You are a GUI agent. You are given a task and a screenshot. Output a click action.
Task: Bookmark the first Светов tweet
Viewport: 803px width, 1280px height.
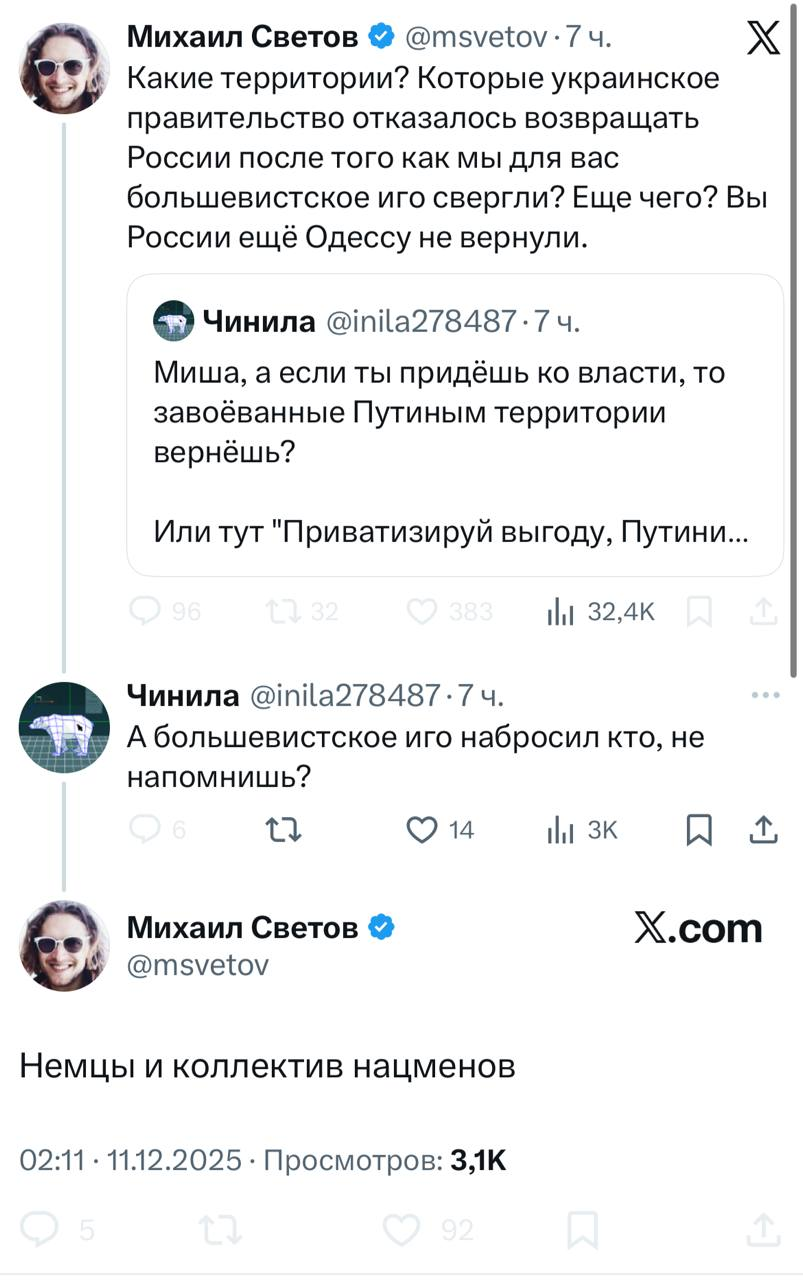point(700,611)
